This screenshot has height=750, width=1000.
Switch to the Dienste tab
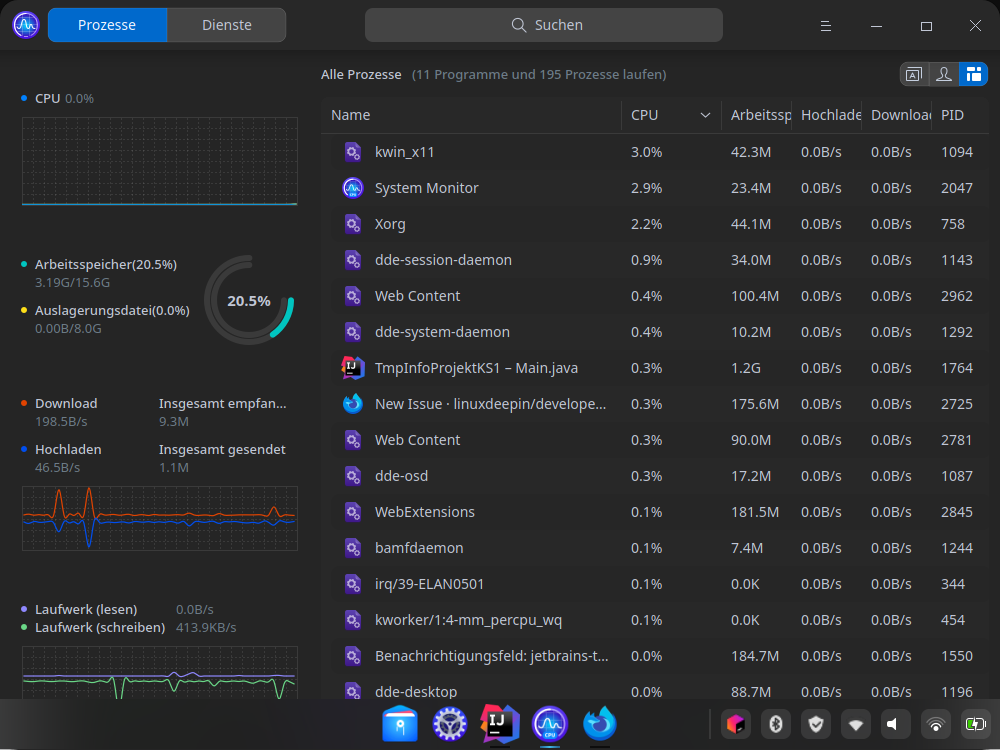[226, 24]
